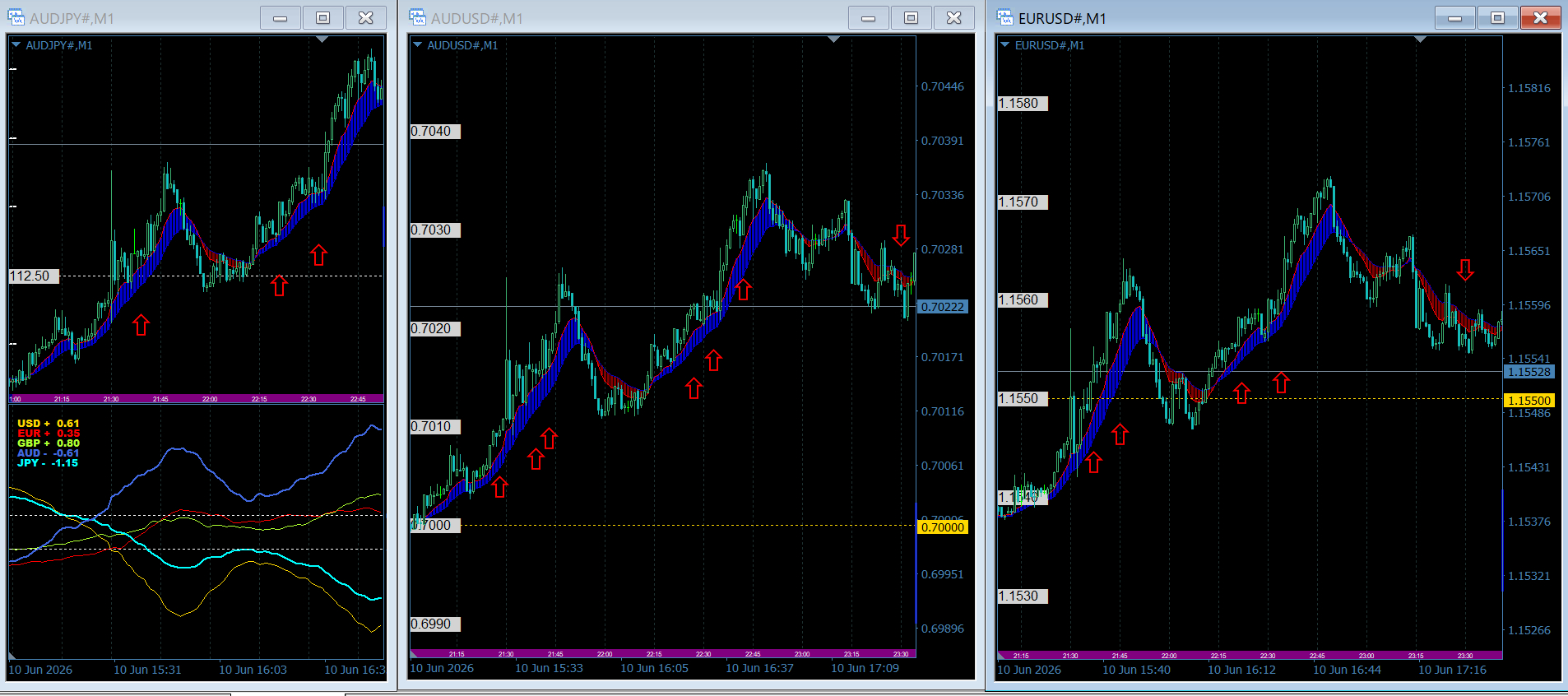Screen dimensions: 1568x696
Task: Close the EURUSD#,M1 chart window
Action: point(1541,17)
